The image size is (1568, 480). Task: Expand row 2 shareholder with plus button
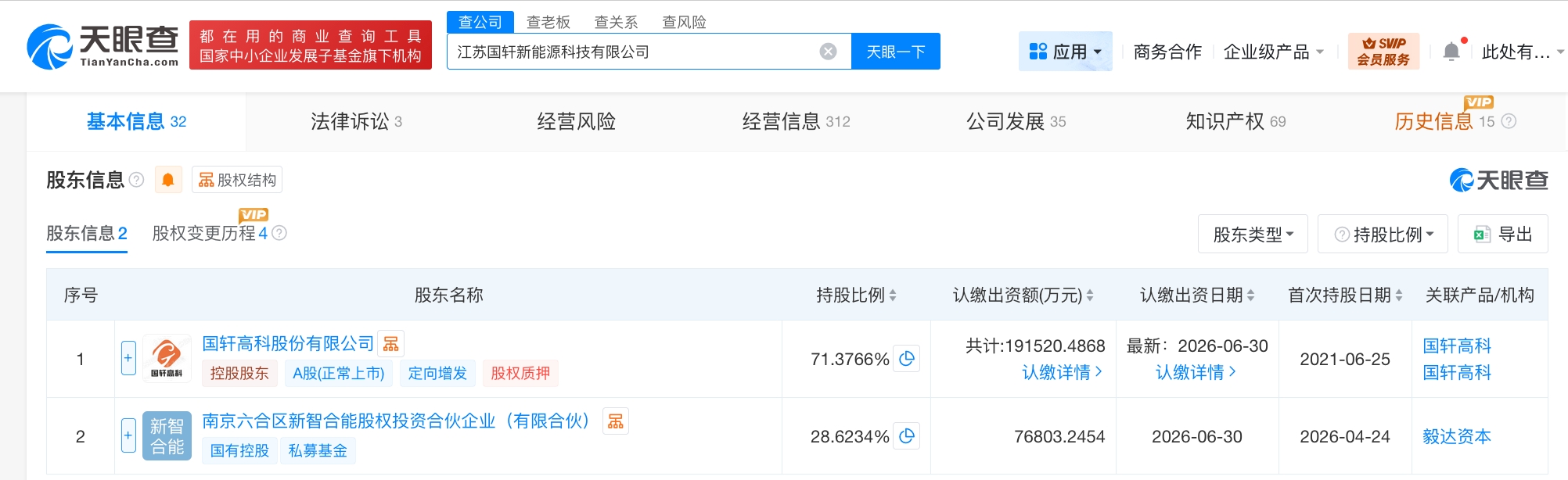tap(129, 435)
